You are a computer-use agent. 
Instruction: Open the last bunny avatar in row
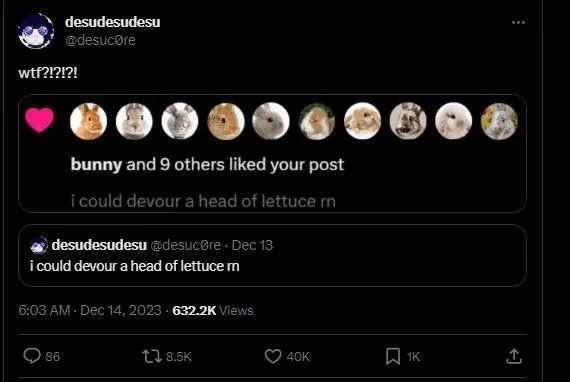499,121
